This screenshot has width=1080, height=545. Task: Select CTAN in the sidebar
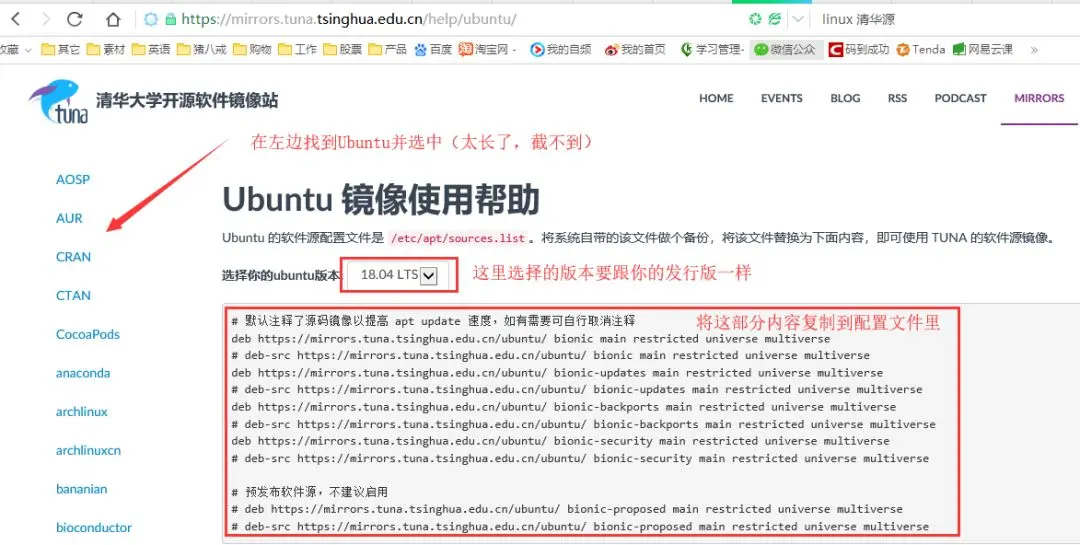(x=73, y=295)
